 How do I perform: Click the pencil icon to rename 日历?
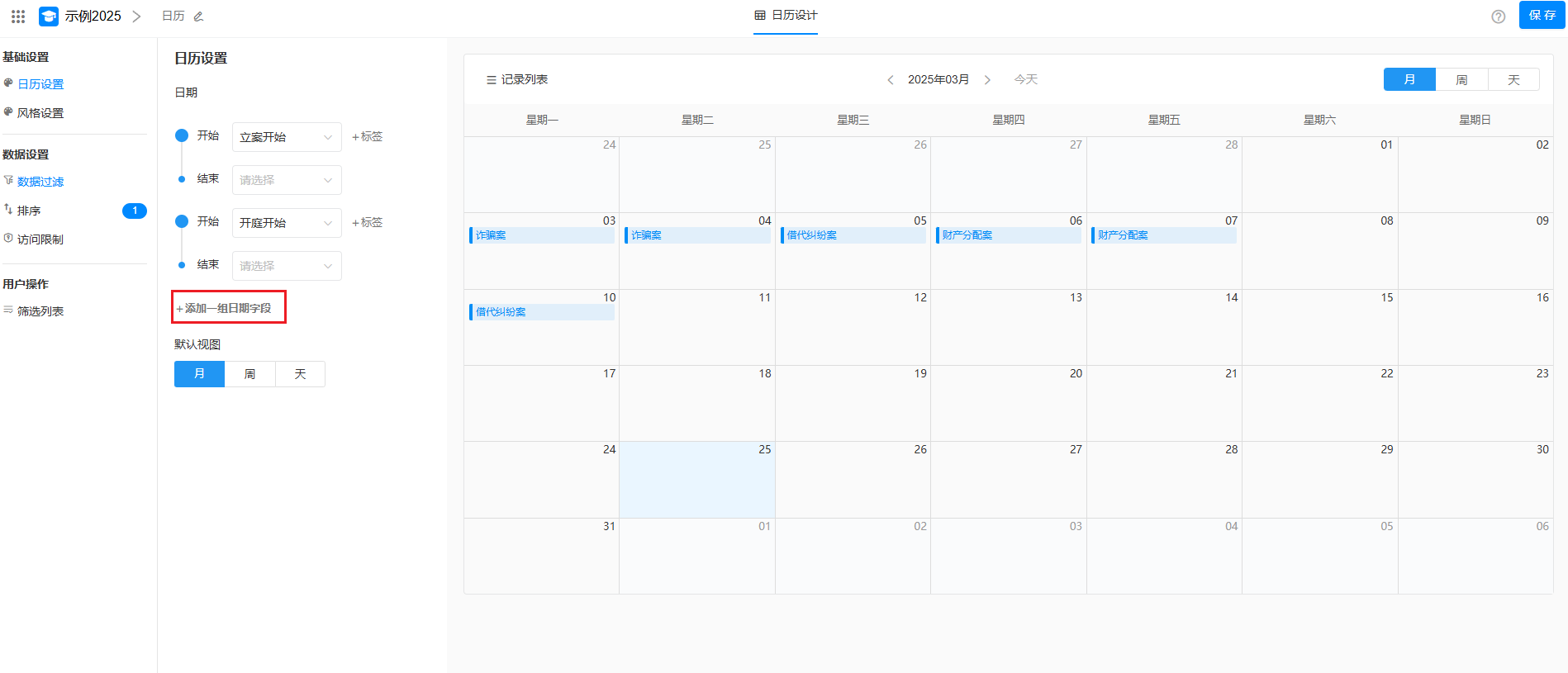[x=198, y=17]
